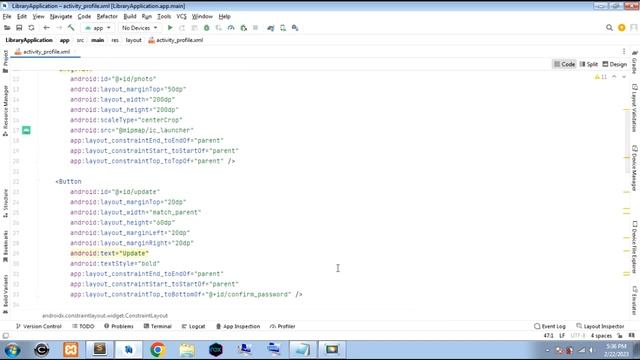Screen dimensions: 640x360
Task: Open the Layout Inspector panel
Action: pyautogui.click(x=600, y=326)
